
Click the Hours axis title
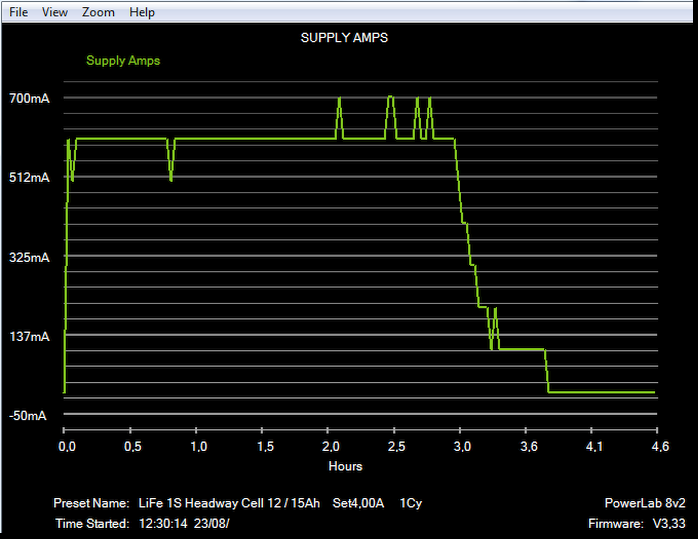point(345,466)
